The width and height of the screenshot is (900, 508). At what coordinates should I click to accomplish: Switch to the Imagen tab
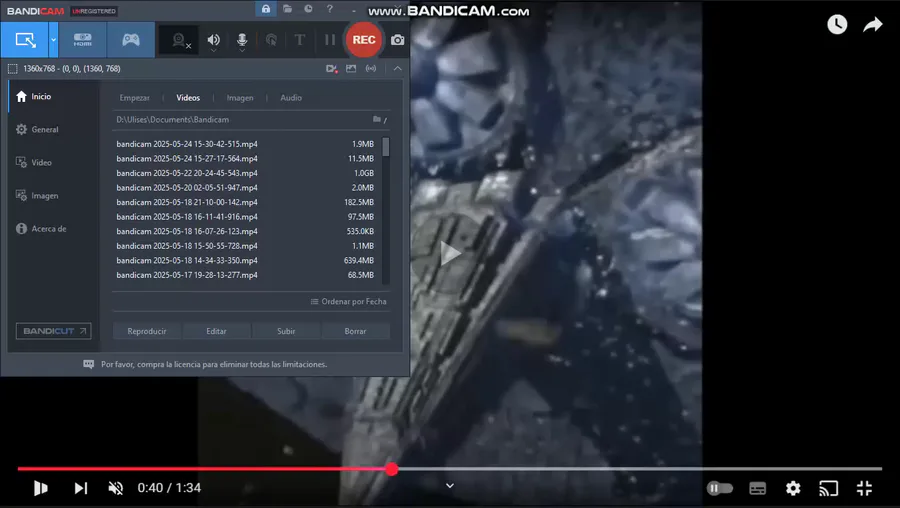(x=240, y=98)
